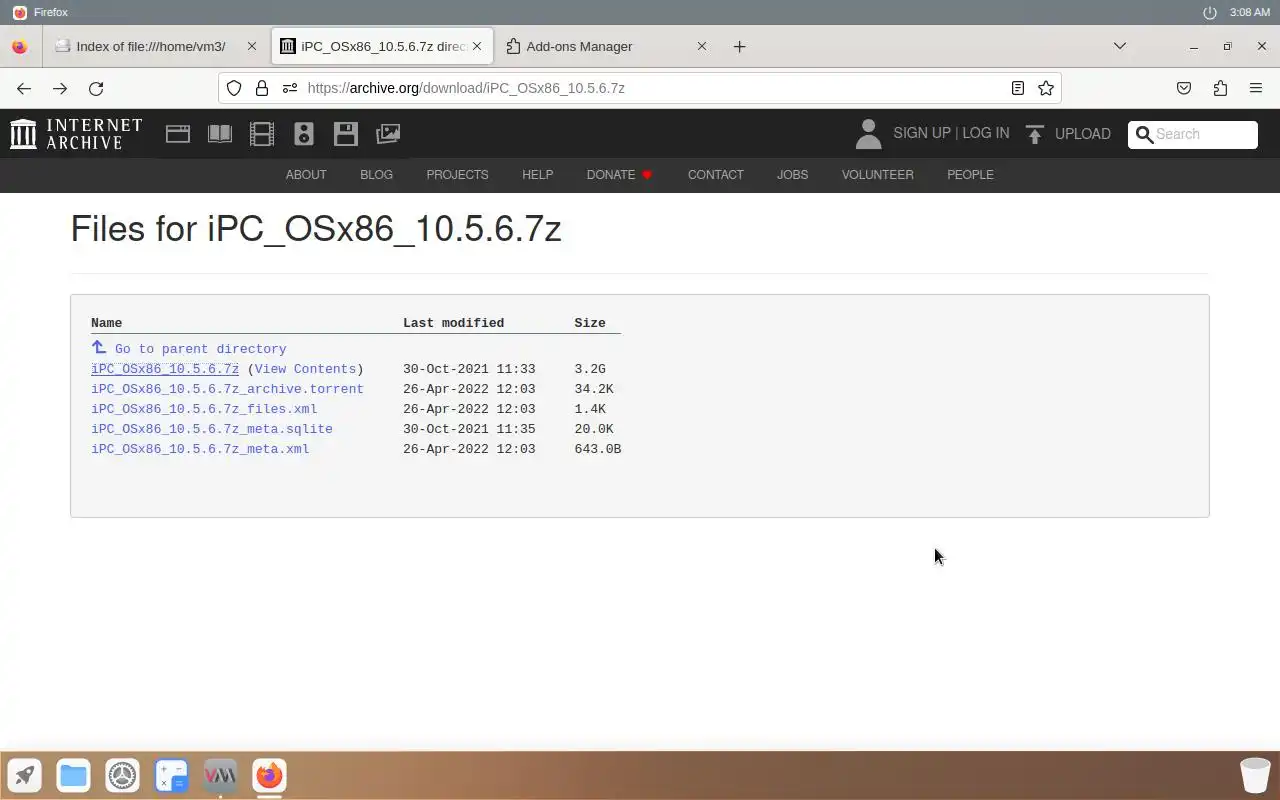Screen dimensions: 1280x800
Task: Open the BLOG menu item
Action: (376, 175)
